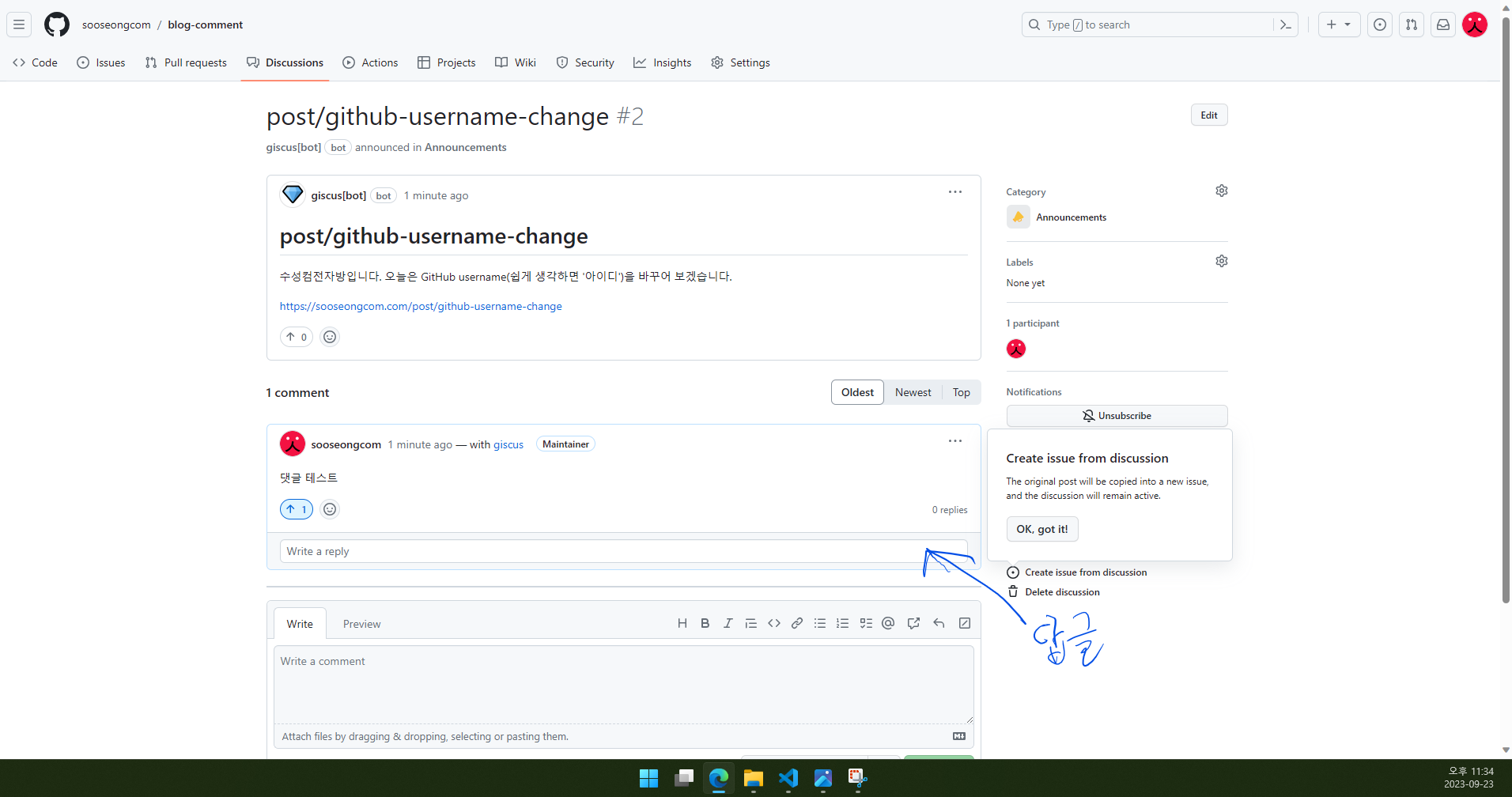The width and height of the screenshot is (1512, 797).
Task: Toggle slash commands icon in editor
Action: (965, 623)
